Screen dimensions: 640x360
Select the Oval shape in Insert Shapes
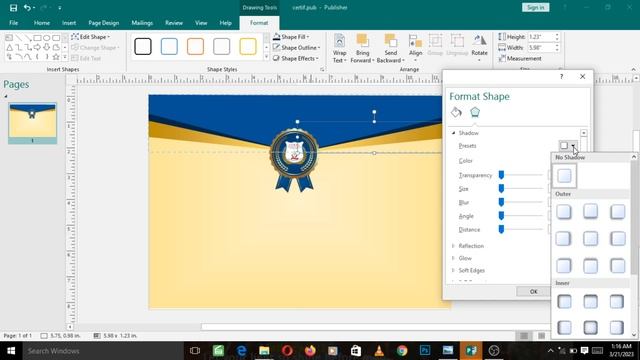[x=47, y=38]
